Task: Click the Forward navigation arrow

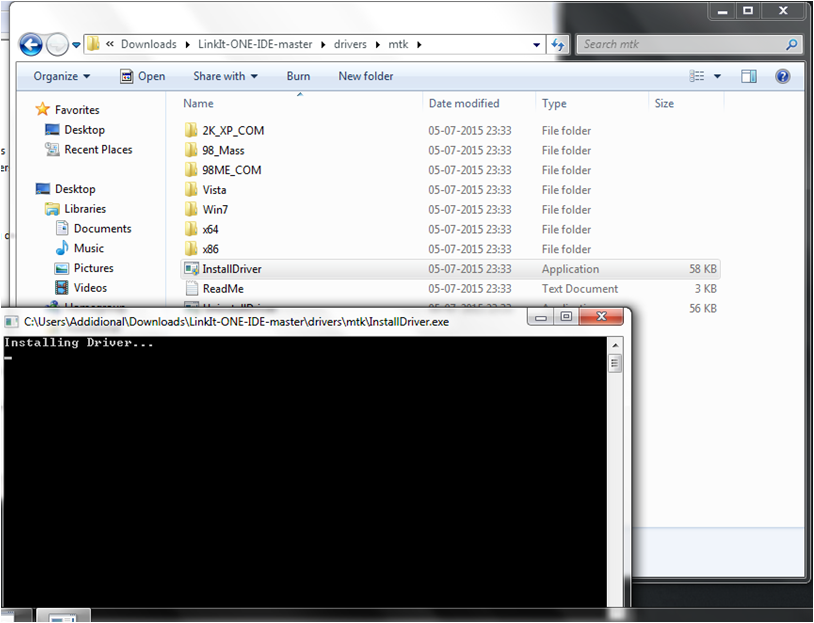Action: tap(57, 44)
